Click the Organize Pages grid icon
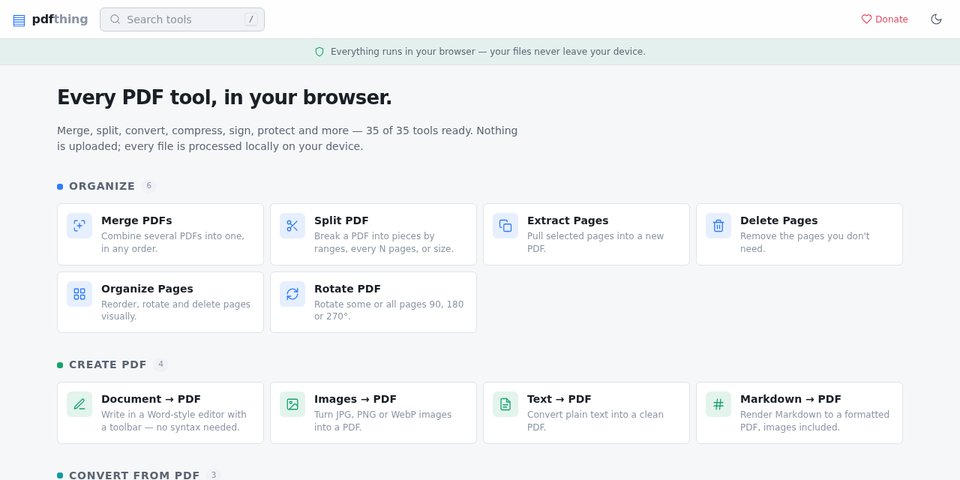 click(80, 294)
